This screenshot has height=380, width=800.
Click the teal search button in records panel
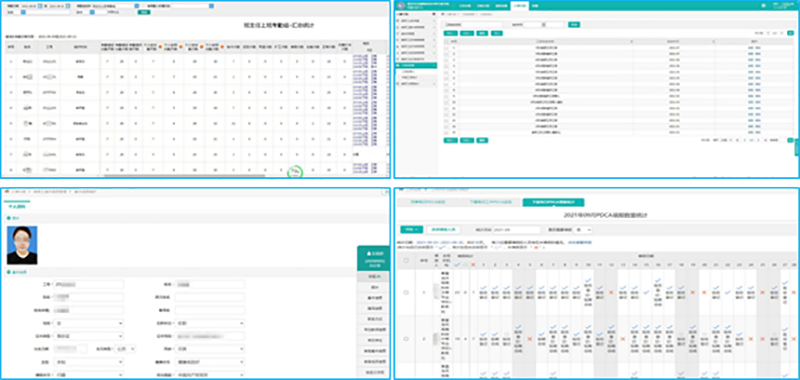[574, 24]
